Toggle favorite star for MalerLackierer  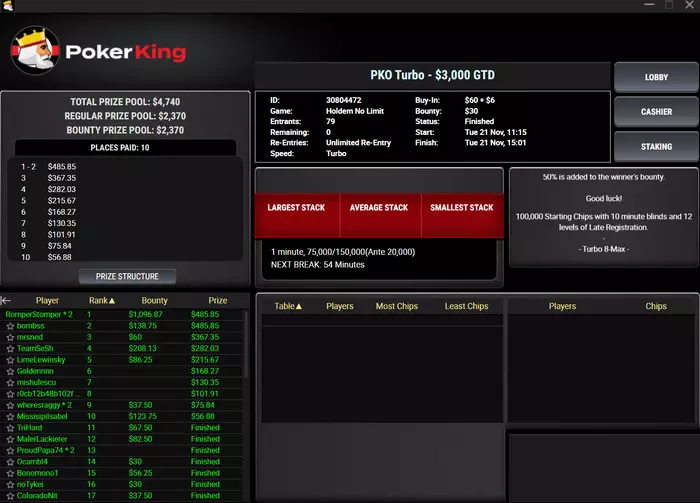point(10,439)
